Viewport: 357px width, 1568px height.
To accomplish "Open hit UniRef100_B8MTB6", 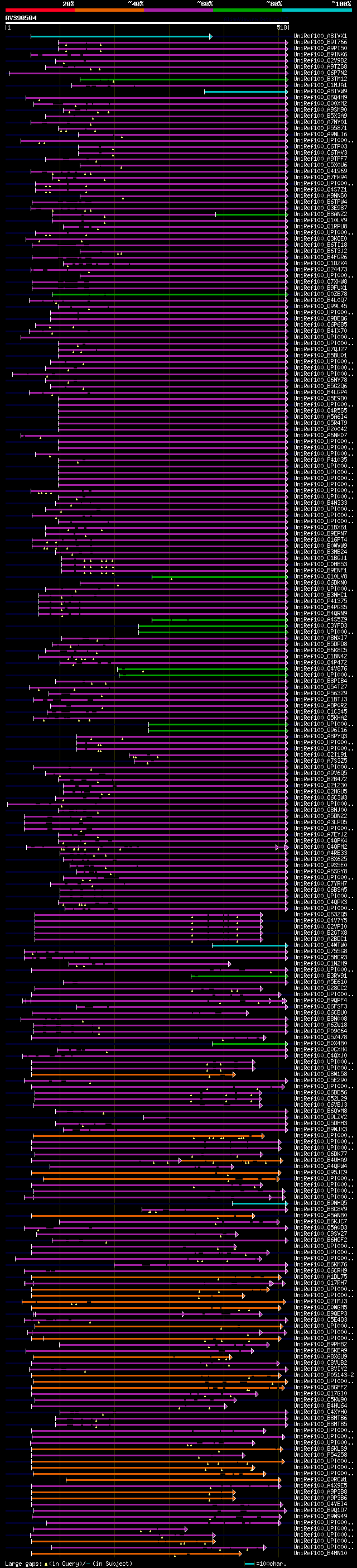I will tap(320, 1417).
